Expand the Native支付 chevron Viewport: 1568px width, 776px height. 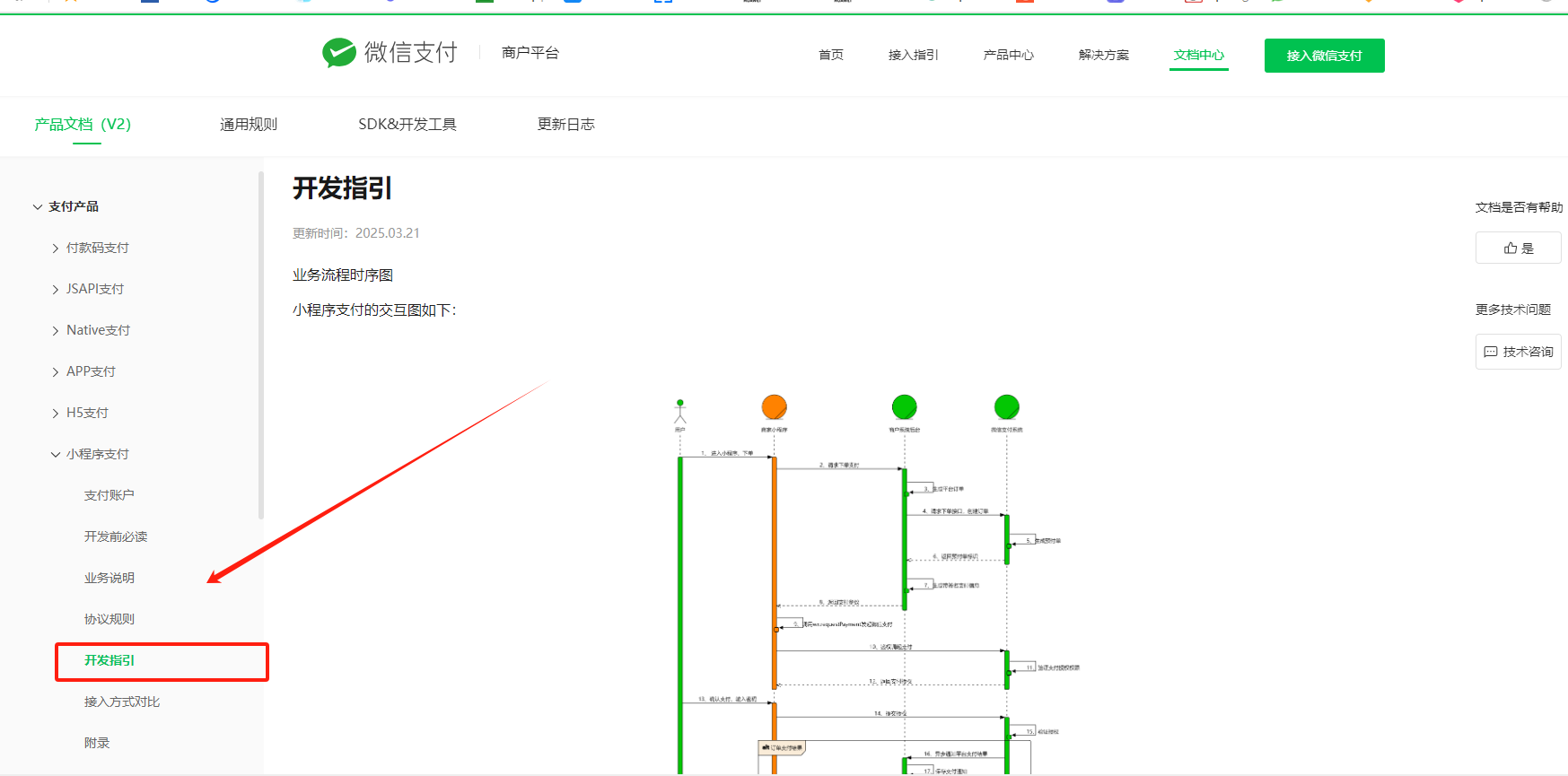click(x=56, y=331)
